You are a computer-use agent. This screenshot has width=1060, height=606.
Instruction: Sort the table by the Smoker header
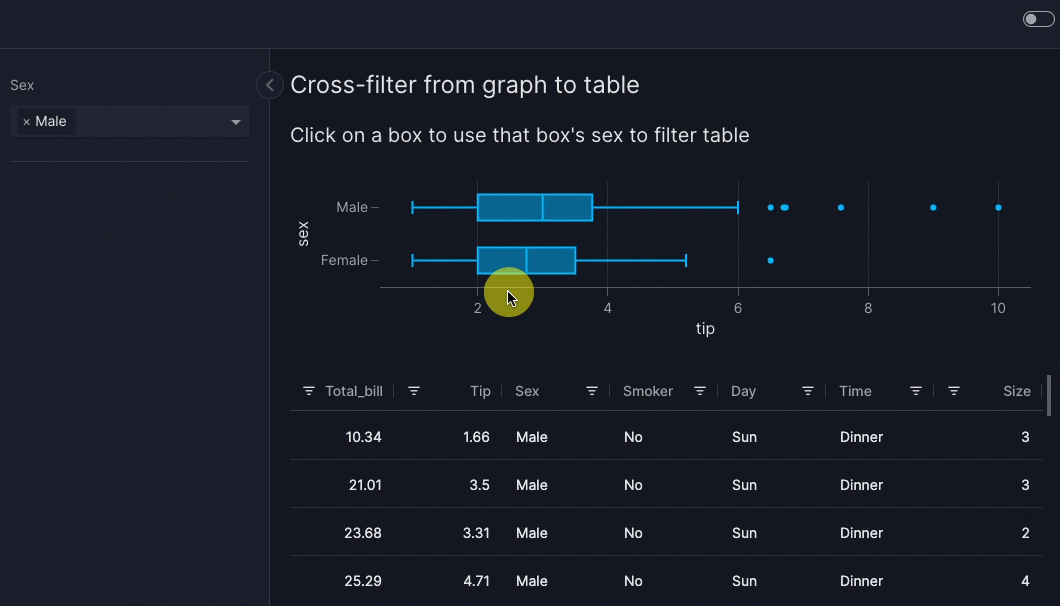pos(648,391)
